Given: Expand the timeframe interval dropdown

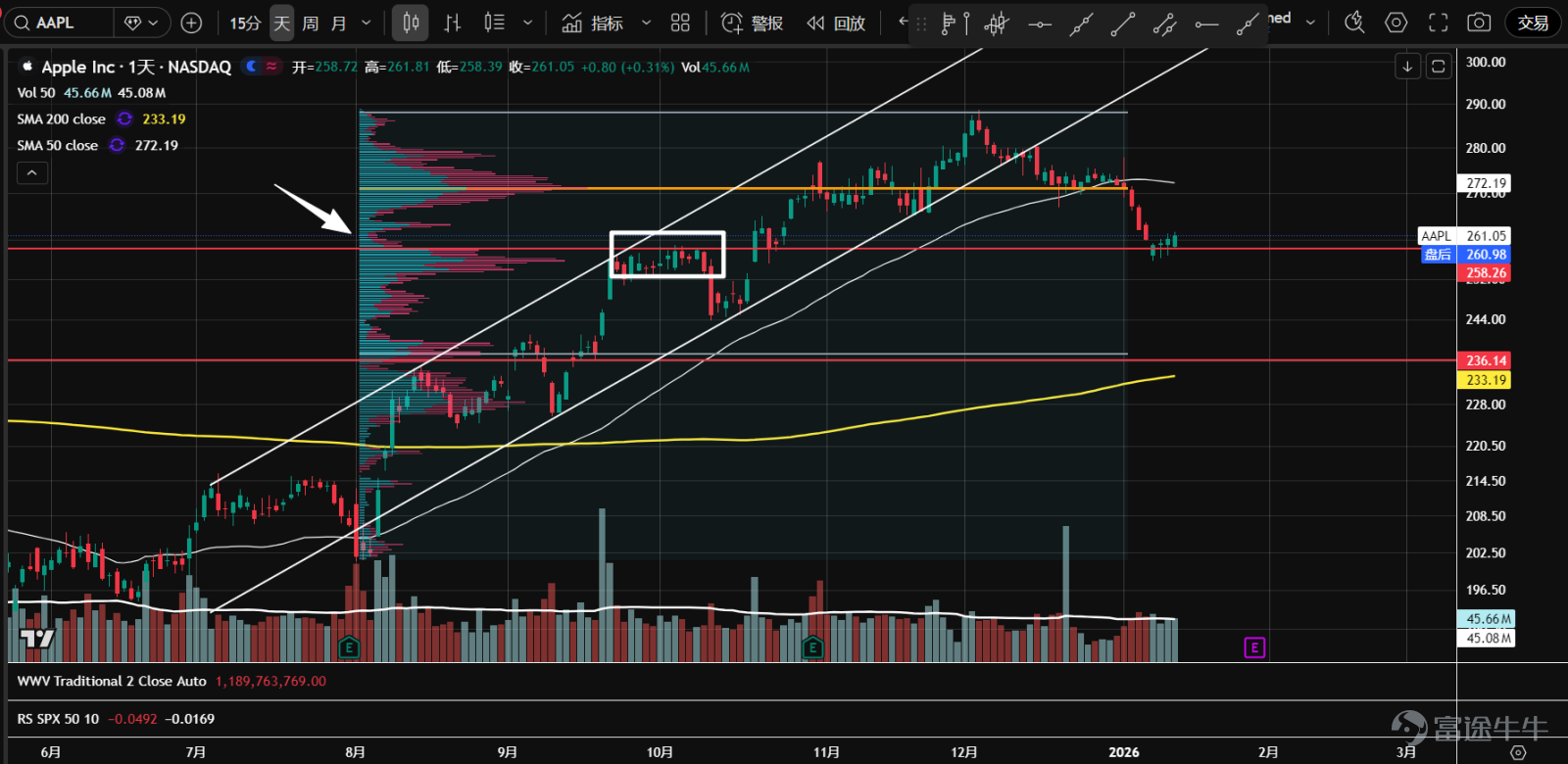Looking at the screenshot, I should point(367,23).
